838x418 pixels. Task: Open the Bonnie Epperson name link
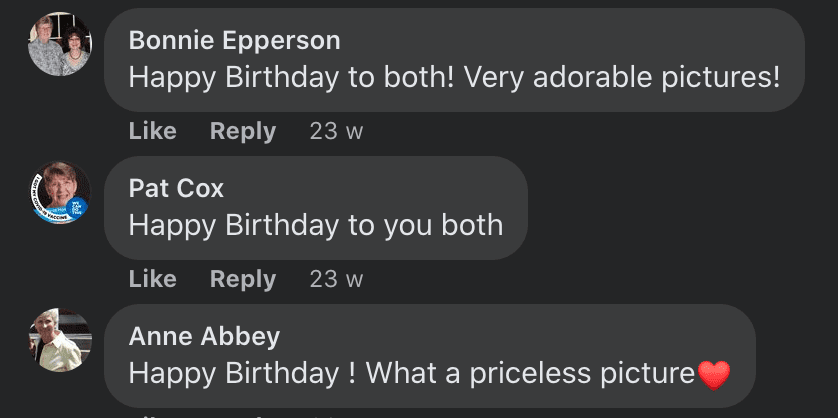[234, 41]
